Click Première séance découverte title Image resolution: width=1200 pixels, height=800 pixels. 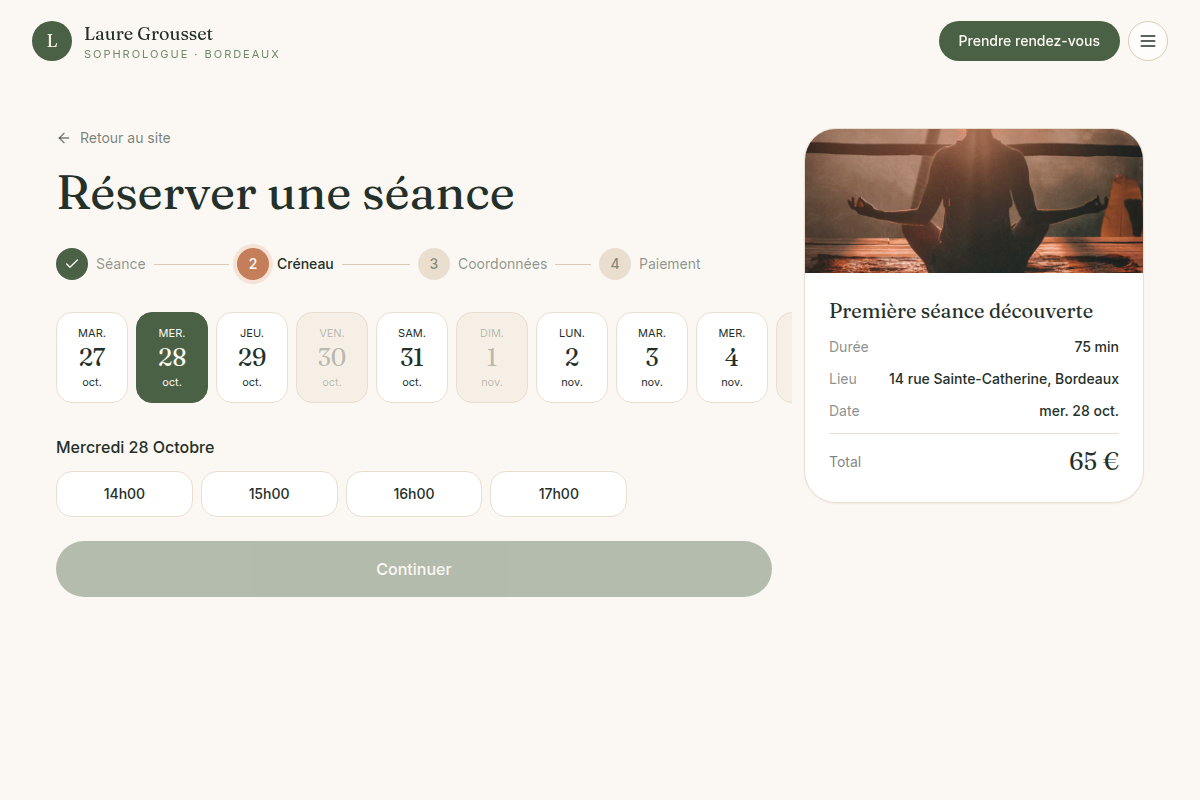pyautogui.click(x=961, y=311)
